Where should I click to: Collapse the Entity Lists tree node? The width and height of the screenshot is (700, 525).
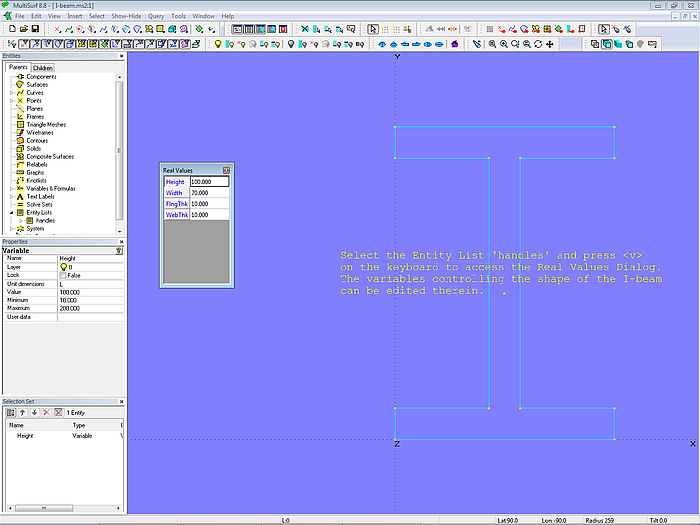coord(11,212)
